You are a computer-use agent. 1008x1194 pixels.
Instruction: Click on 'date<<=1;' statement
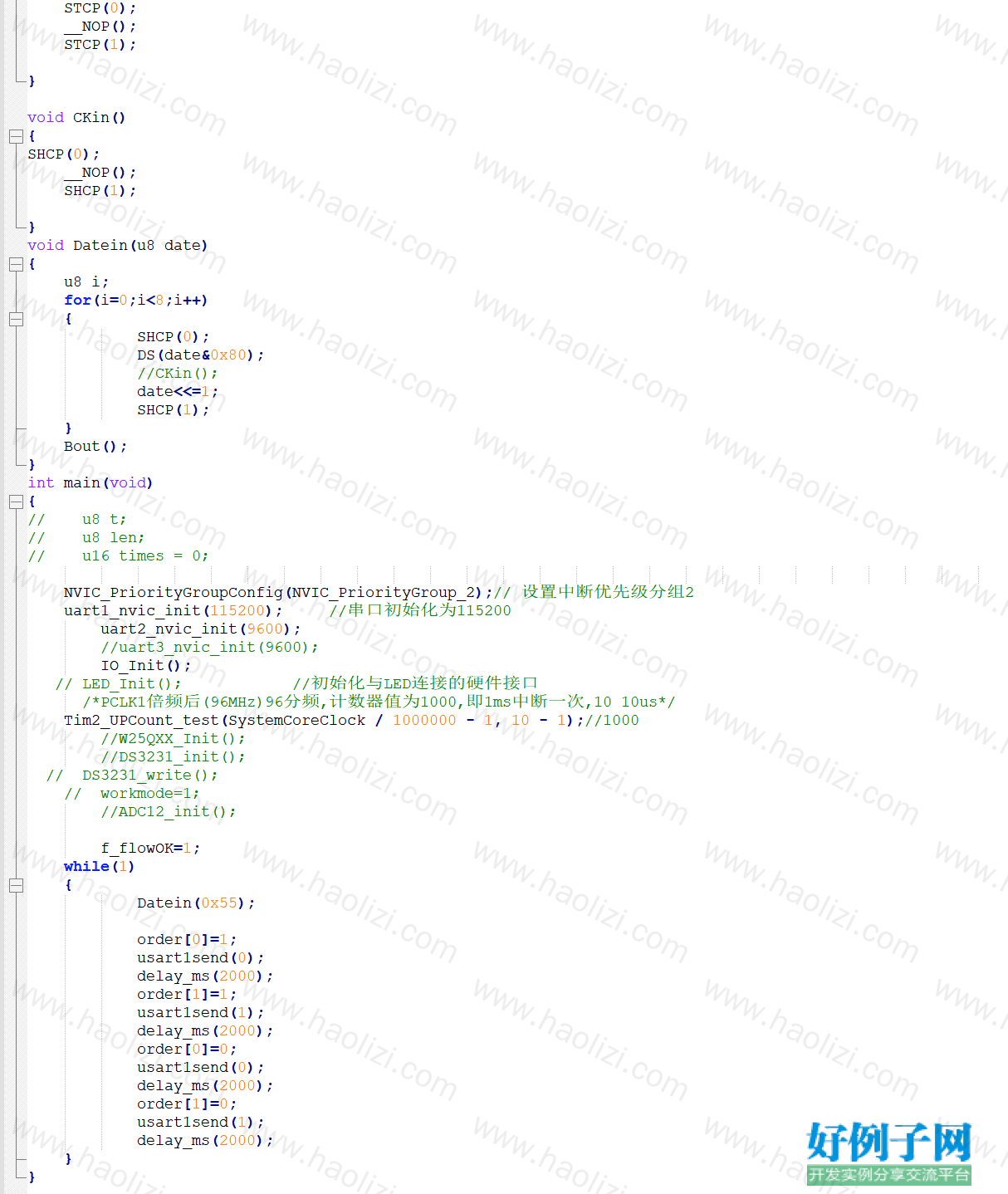pos(177,392)
